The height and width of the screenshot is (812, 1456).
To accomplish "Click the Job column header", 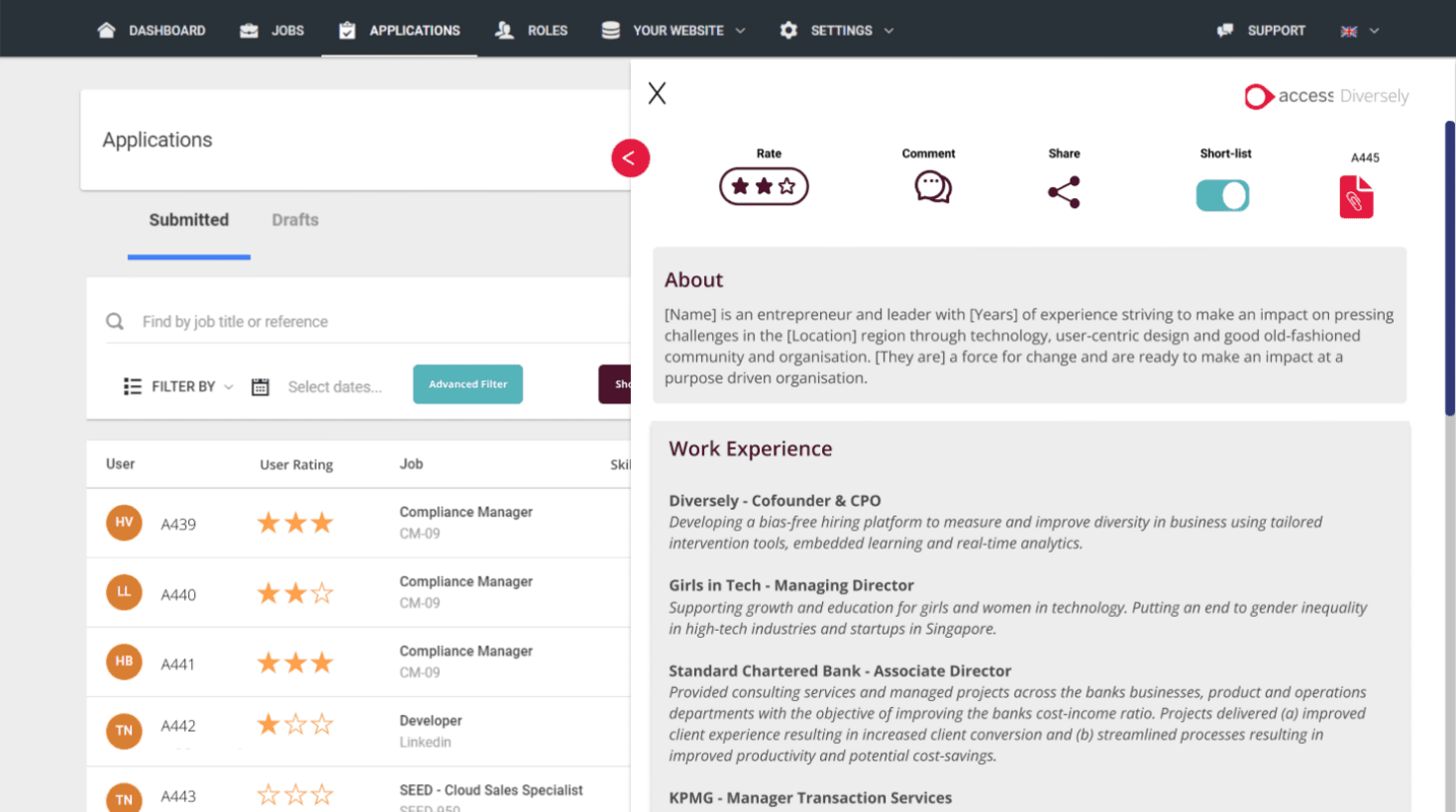I will tap(411, 463).
